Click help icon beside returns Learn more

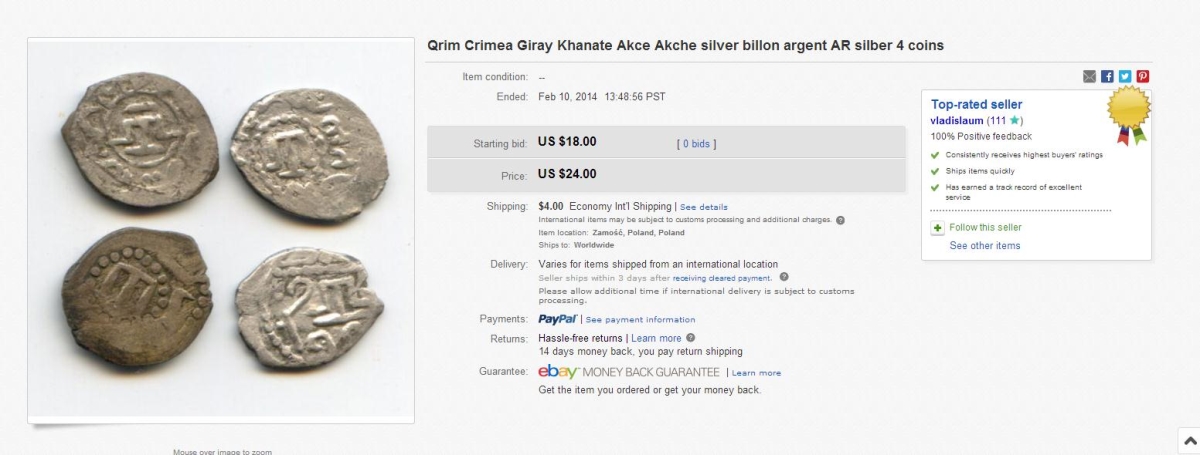[691, 338]
